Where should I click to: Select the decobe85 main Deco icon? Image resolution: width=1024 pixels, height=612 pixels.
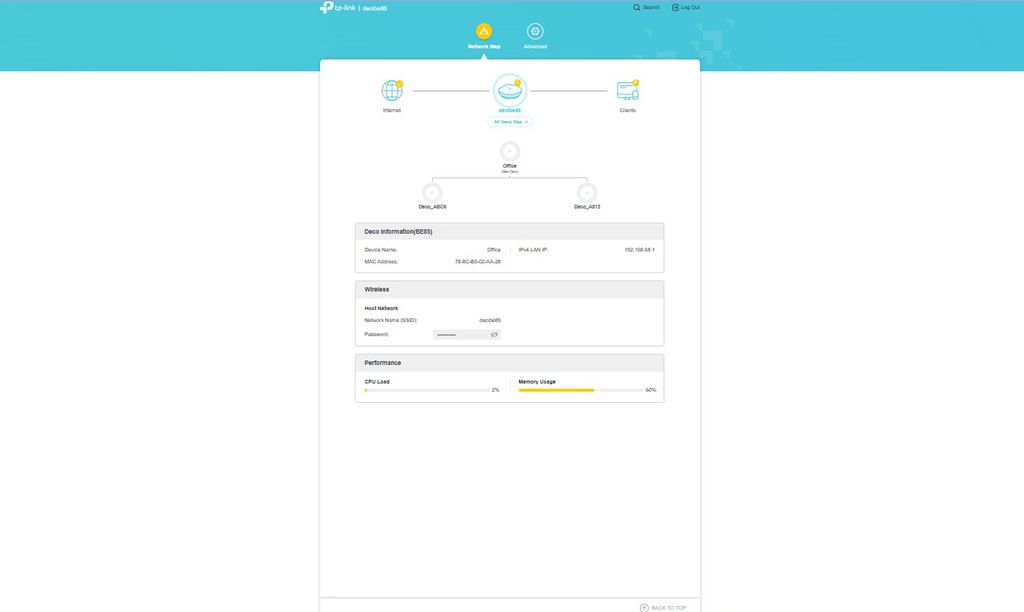click(x=509, y=91)
